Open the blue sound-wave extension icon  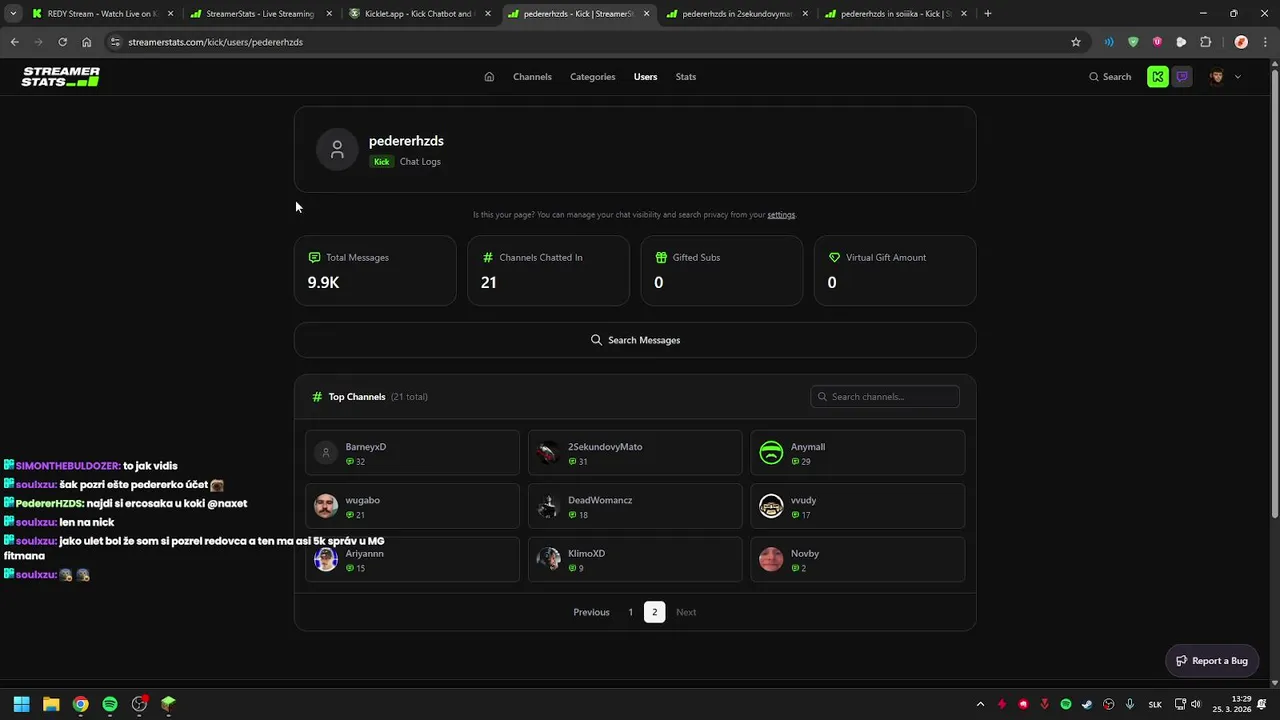1109,42
